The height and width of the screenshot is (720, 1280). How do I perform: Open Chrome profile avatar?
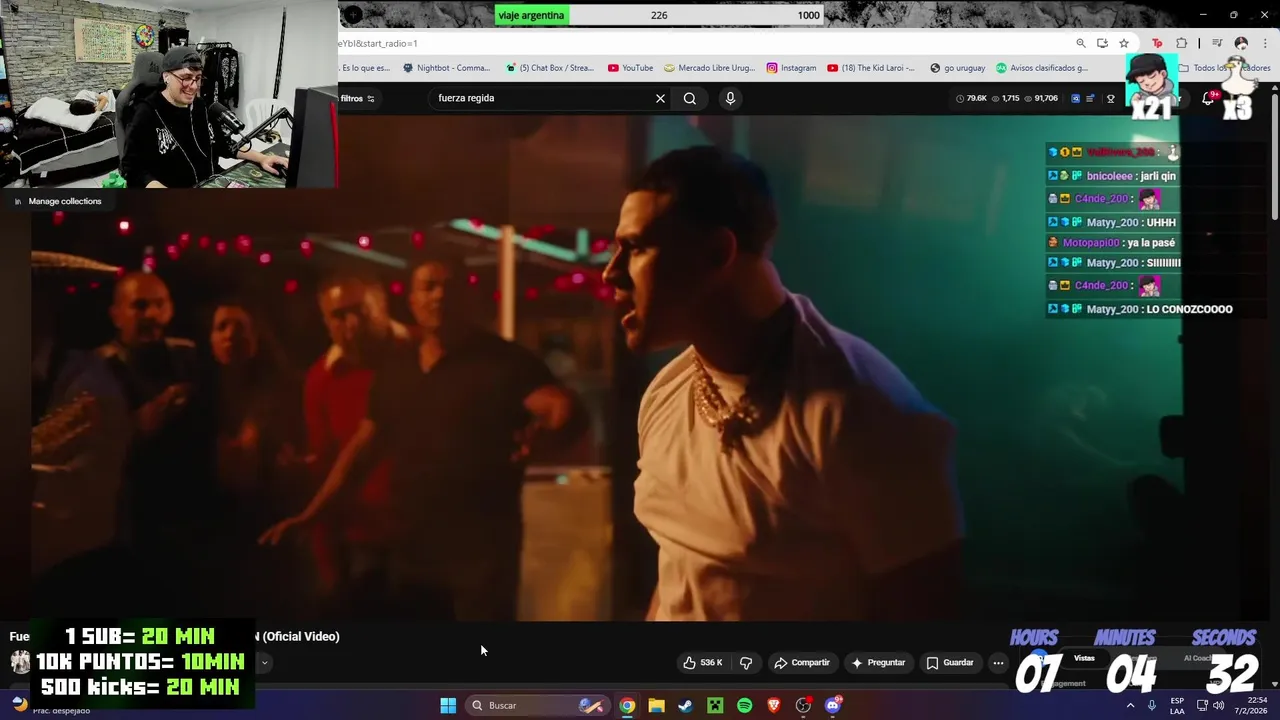coord(1241,43)
